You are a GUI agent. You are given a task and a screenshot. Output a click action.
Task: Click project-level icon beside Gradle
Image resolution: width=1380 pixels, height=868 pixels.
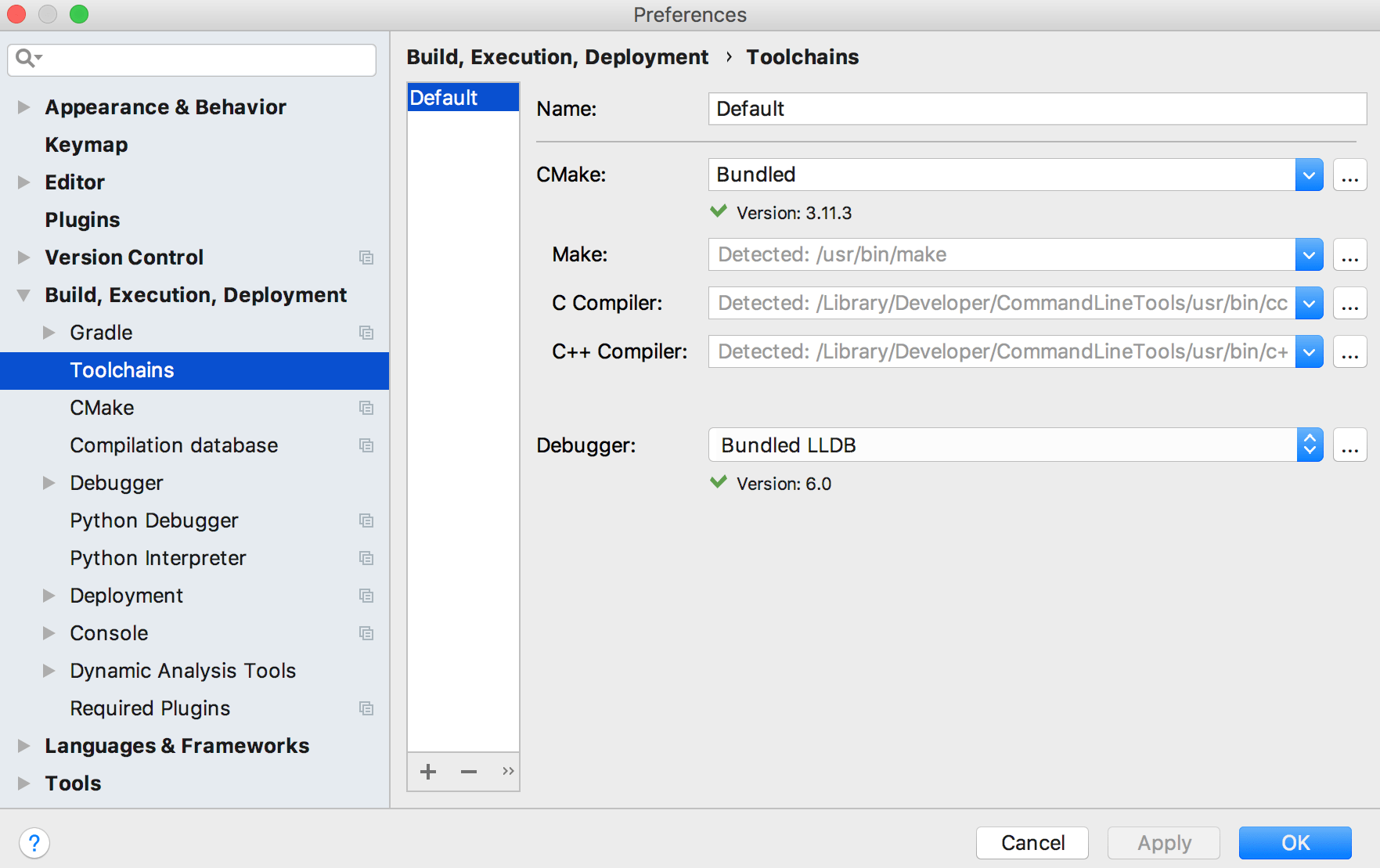pyautogui.click(x=366, y=333)
